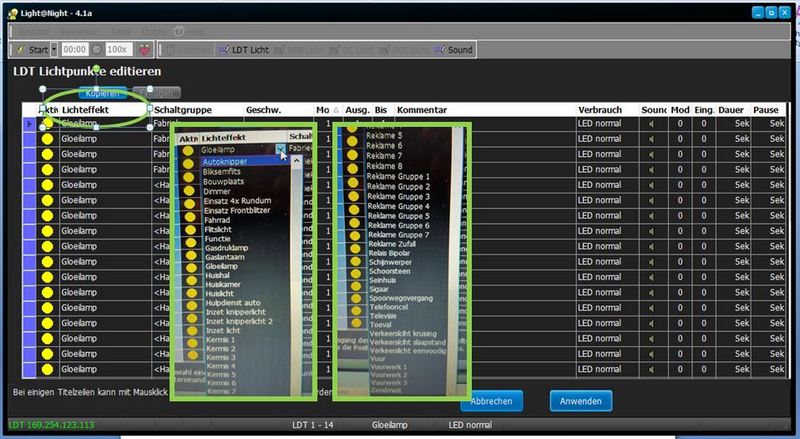The width and height of the screenshot is (800, 439).
Task: Click the Eing. column header
Action: tap(704, 110)
